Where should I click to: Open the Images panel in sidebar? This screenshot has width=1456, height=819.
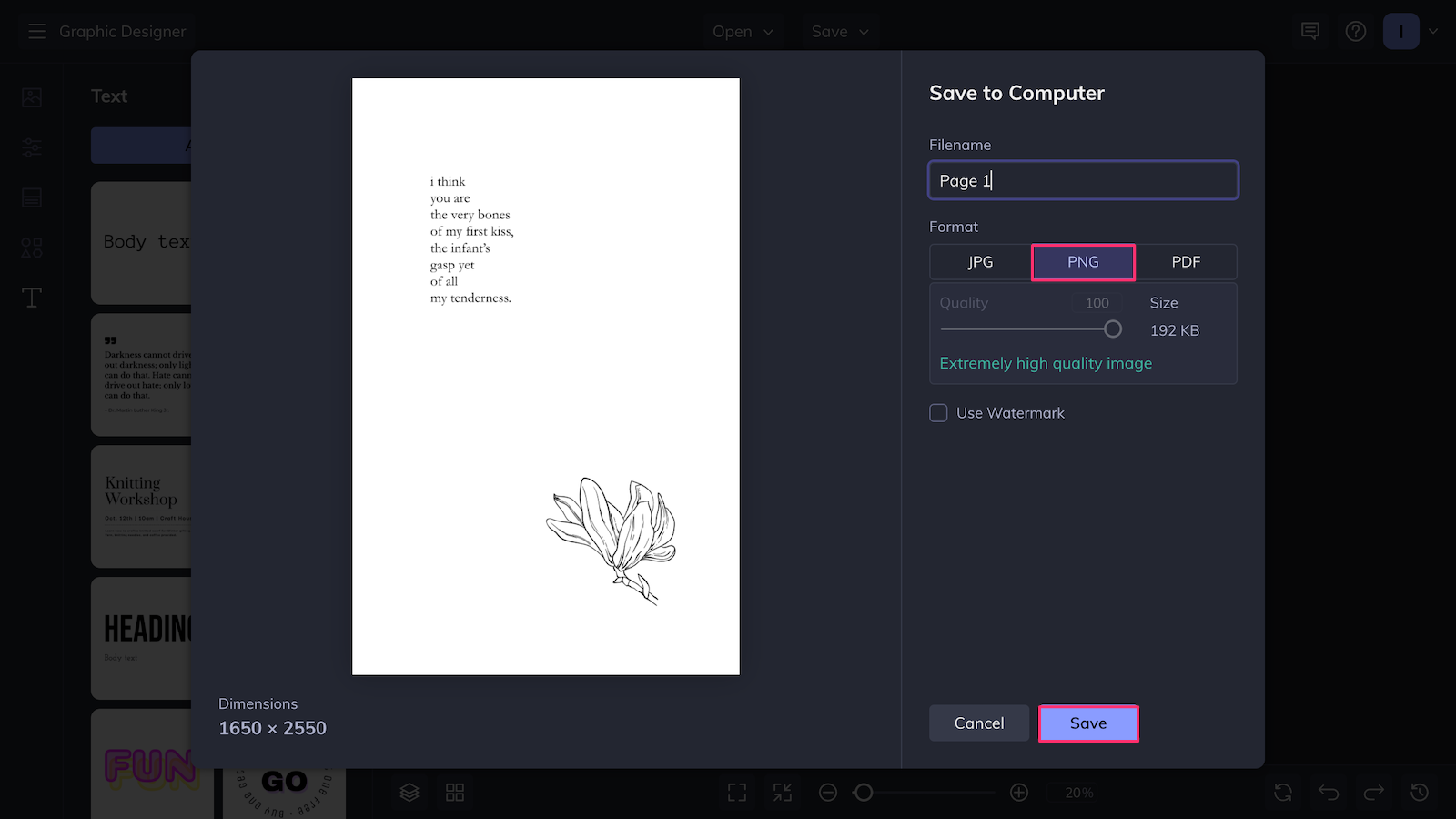(31, 96)
